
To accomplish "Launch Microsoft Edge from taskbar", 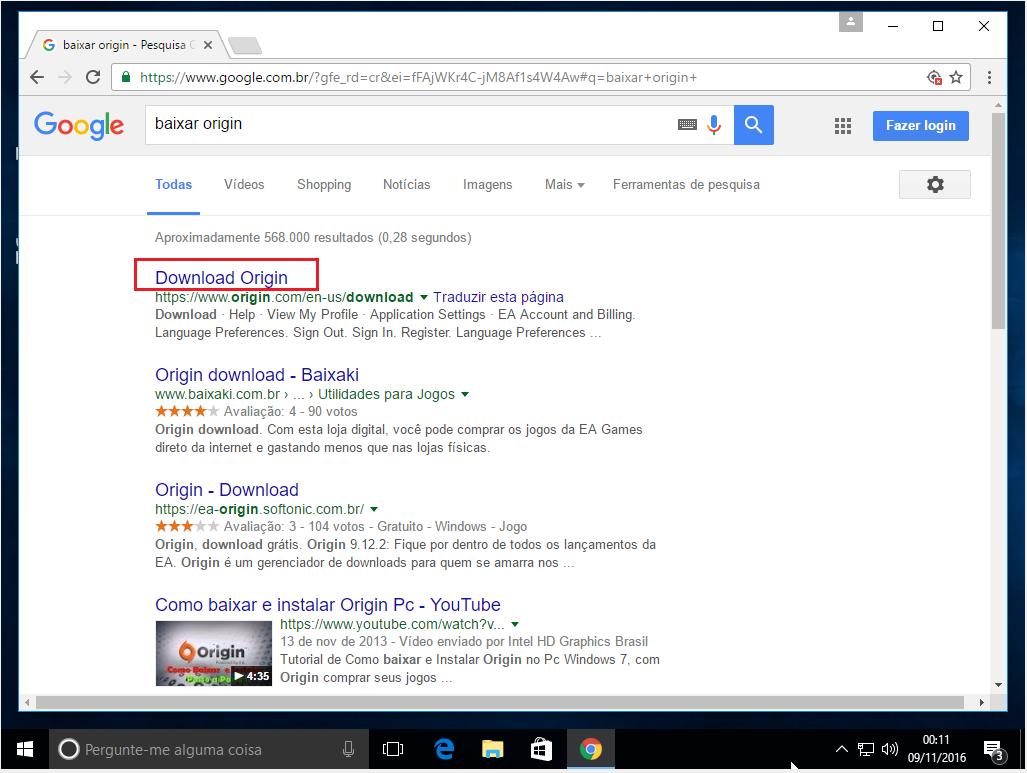I will (x=444, y=749).
